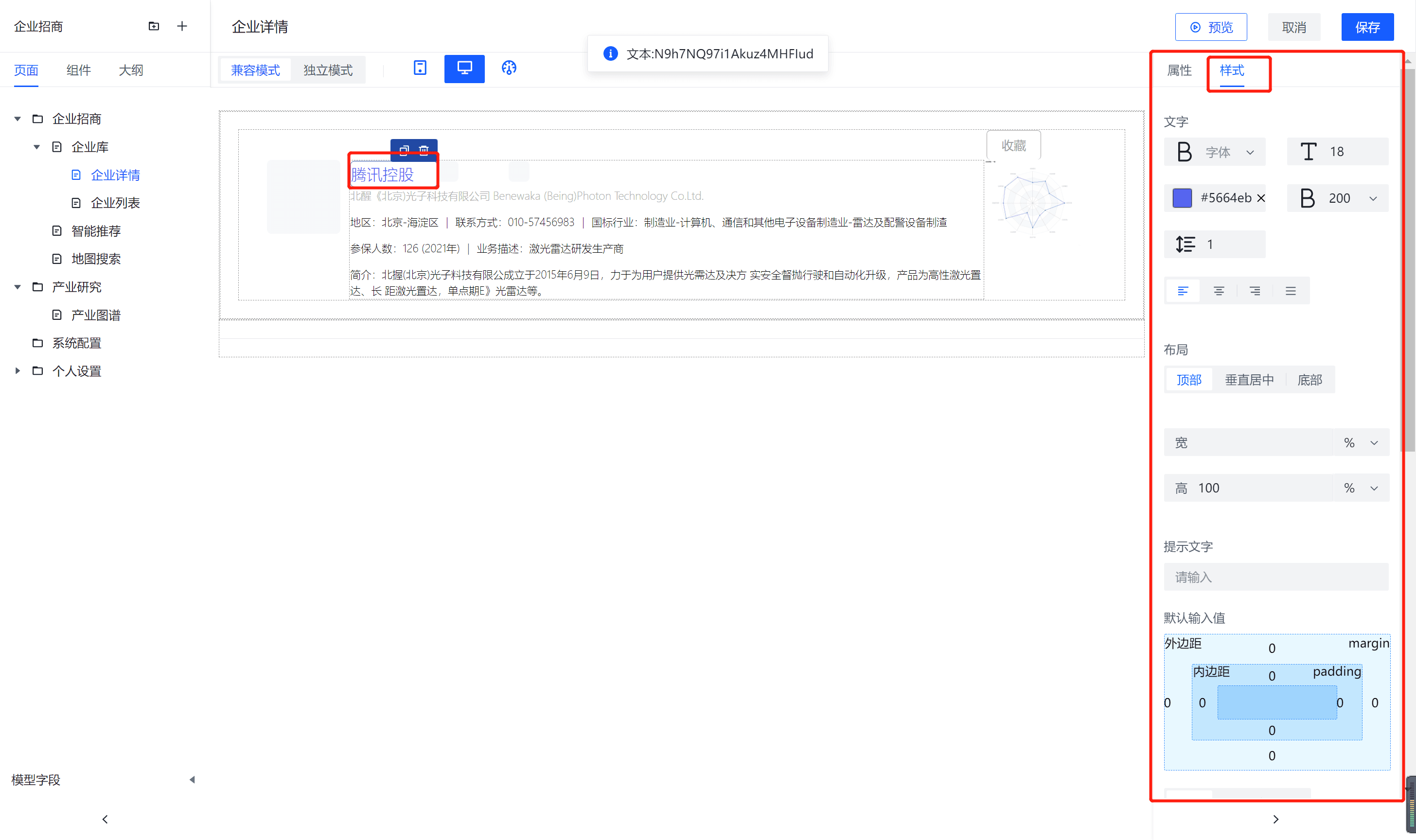Viewport: 1416px width, 840px height.
Task: Click the 预览 button
Action: pos(1210,27)
